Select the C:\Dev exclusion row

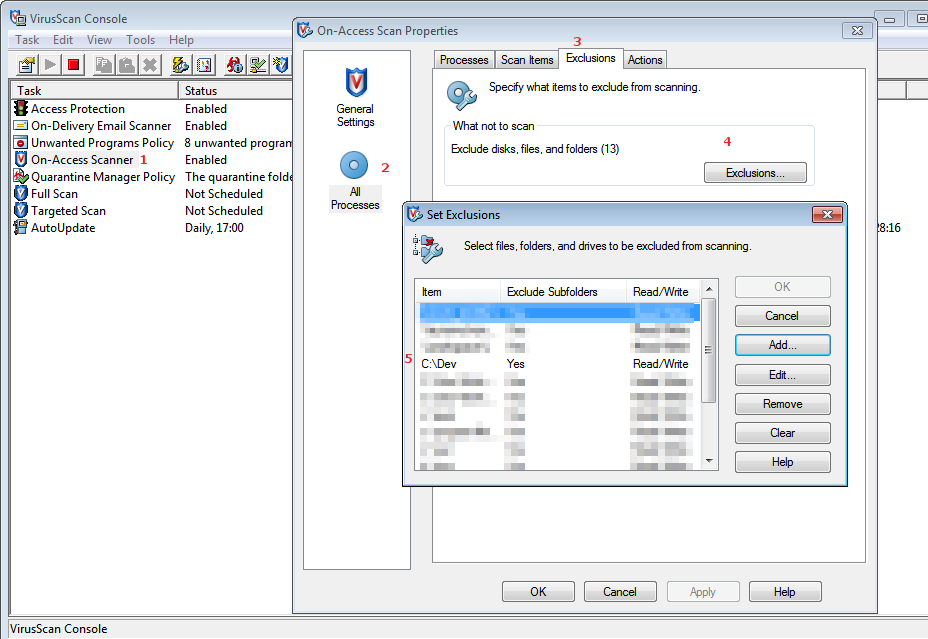(x=559, y=364)
